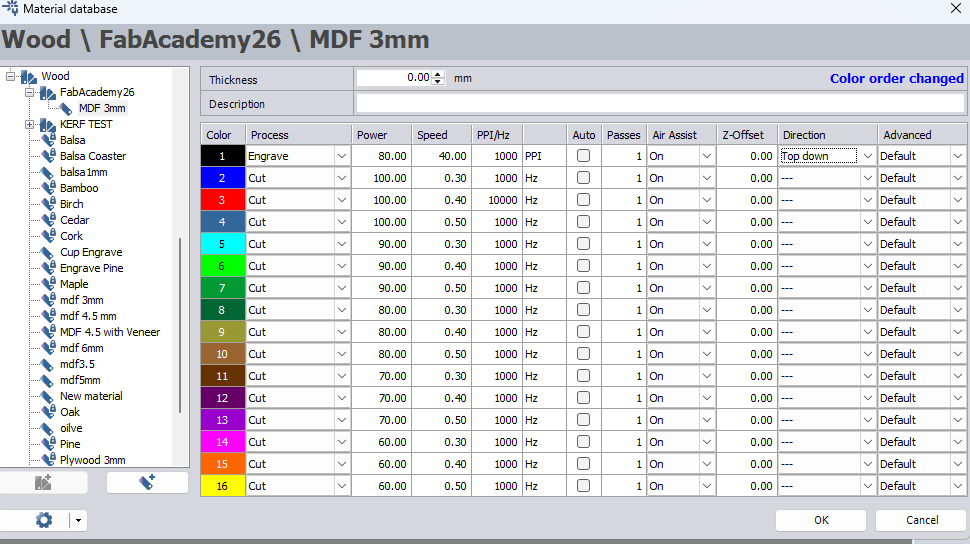
Task: Click the Thickness value field
Action: 394,77
